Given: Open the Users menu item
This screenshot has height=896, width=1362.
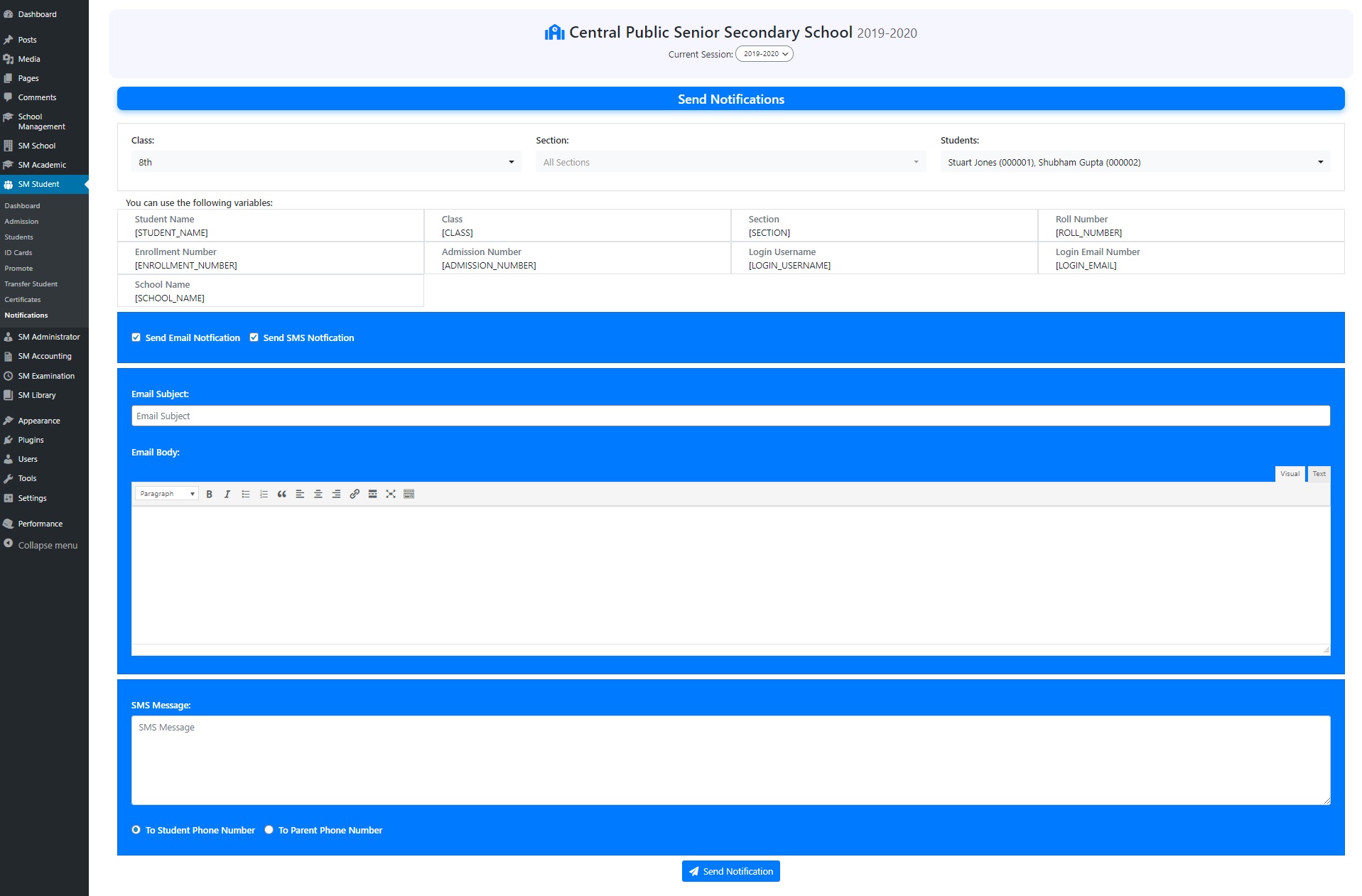Looking at the screenshot, I should 44,459.
